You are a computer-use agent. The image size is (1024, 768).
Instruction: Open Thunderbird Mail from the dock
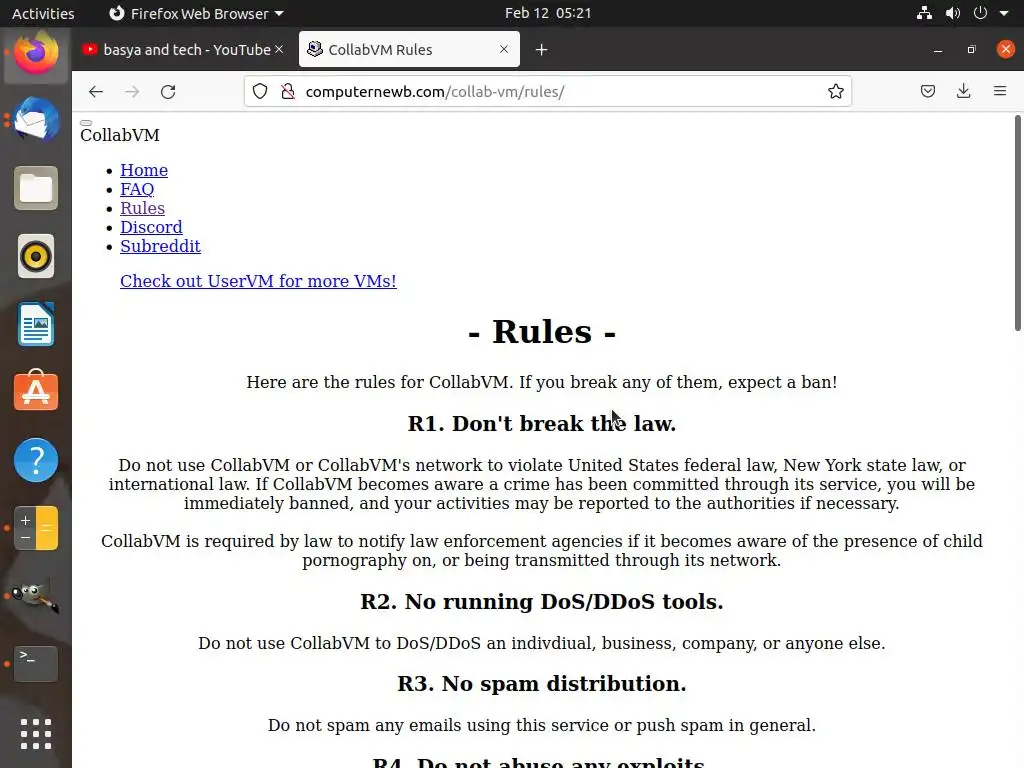36,120
